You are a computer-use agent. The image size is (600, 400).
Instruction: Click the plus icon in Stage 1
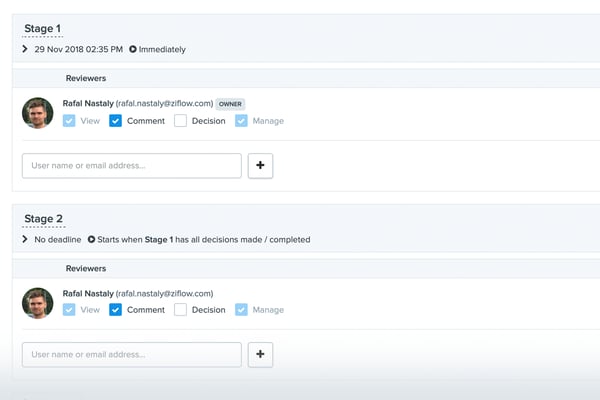tap(260, 166)
